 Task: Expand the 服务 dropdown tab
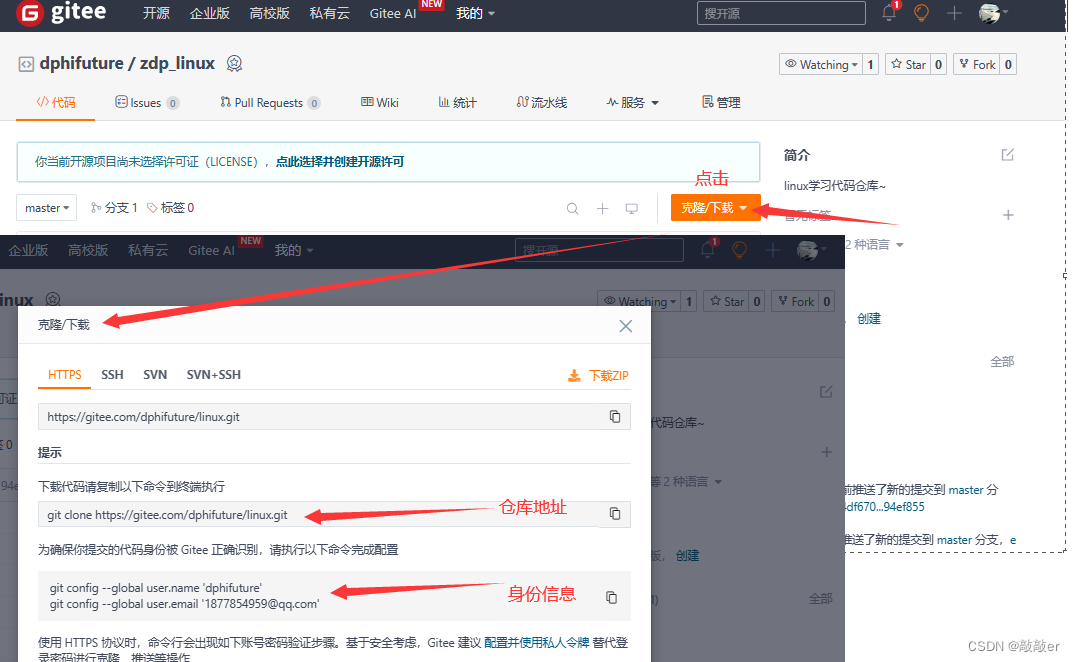pyautogui.click(x=633, y=103)
